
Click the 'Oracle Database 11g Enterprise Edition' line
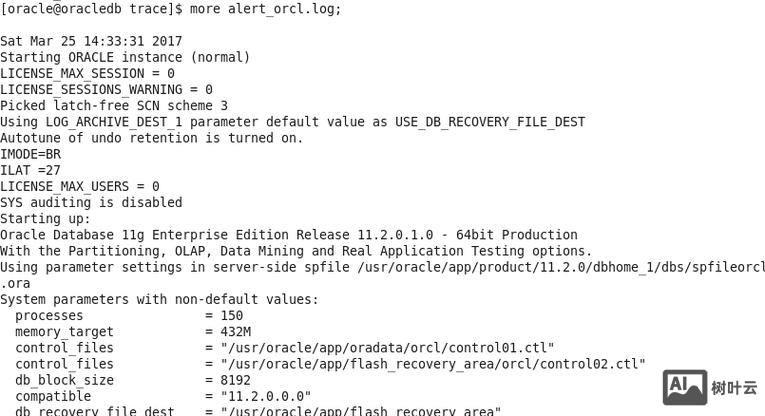[288, 235]
